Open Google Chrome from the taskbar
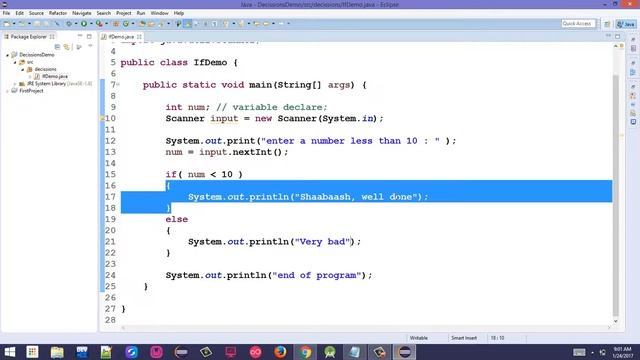The image size is (640, 360). coord(305,352)
